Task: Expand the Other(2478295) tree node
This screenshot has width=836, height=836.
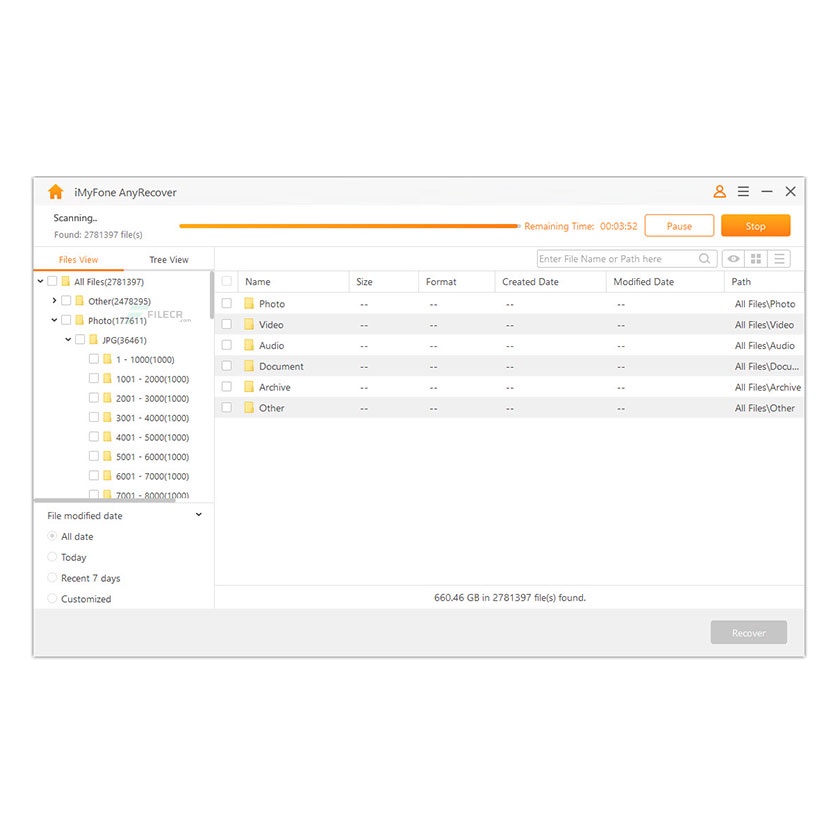Action: [54, 301]
